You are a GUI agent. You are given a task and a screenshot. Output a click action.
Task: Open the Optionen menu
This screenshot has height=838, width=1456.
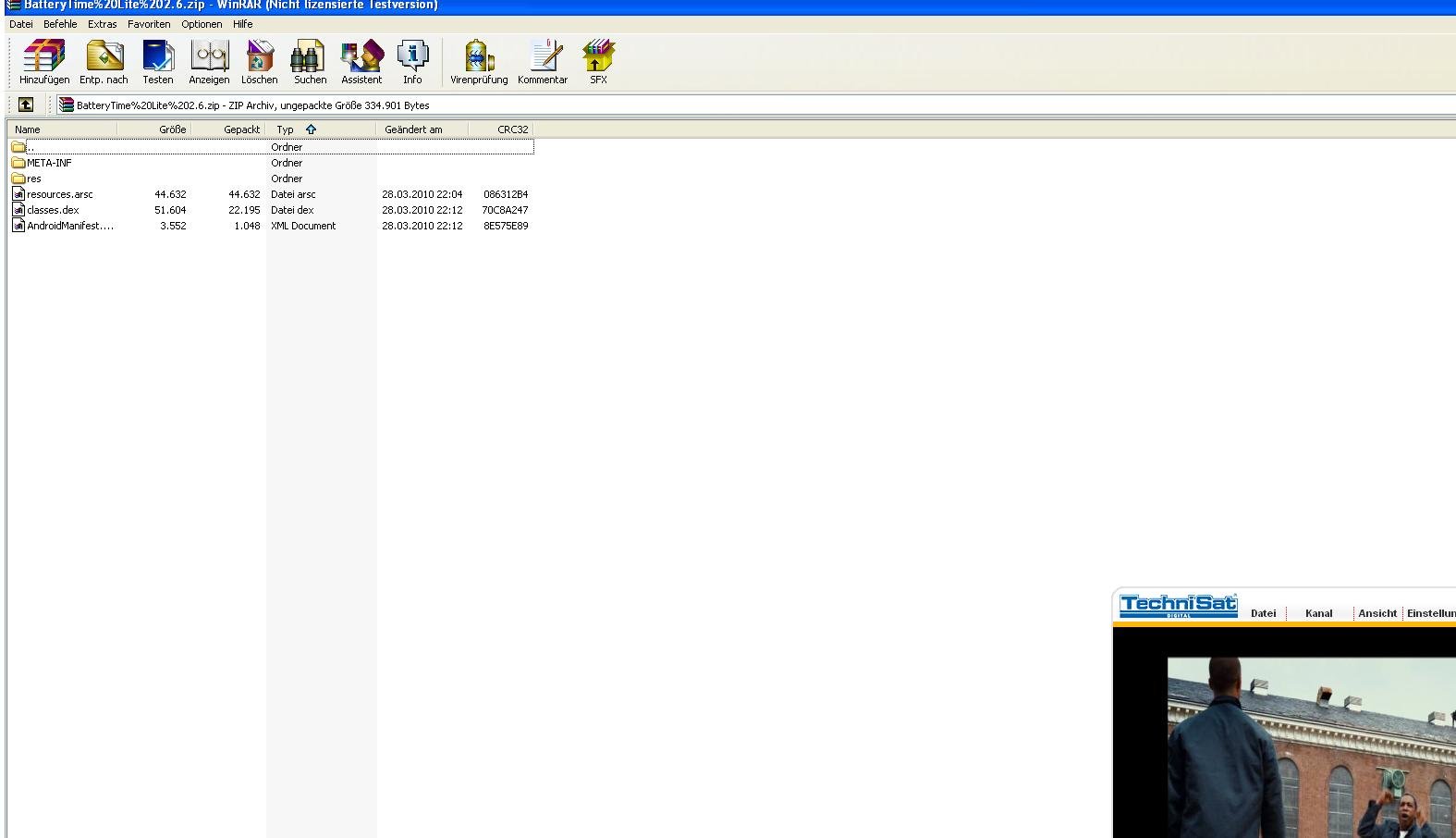tap(202, 24)
